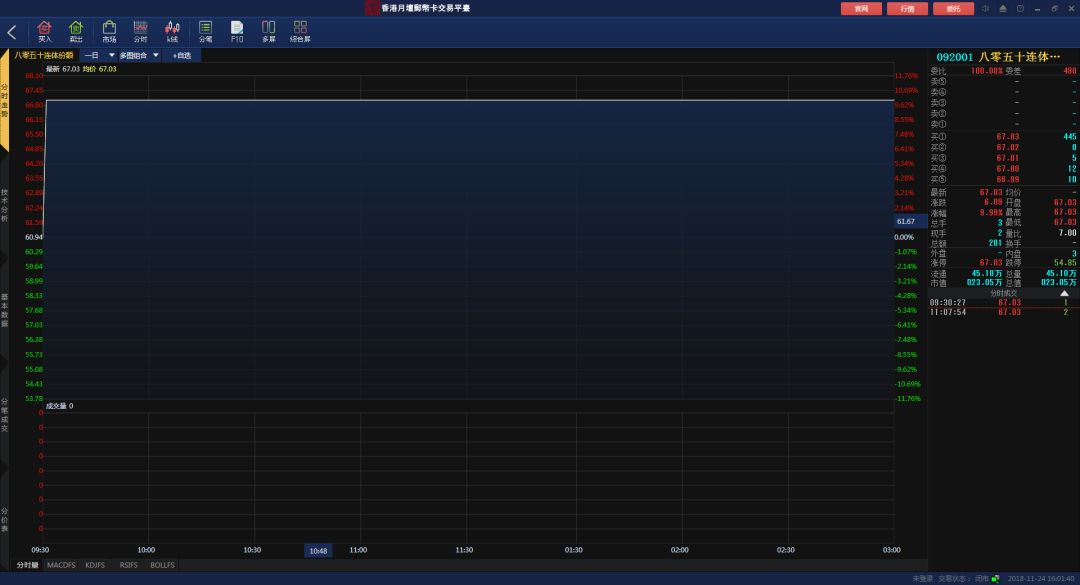Click the skin/shirt icon in title bar

tap(1020, 8)
